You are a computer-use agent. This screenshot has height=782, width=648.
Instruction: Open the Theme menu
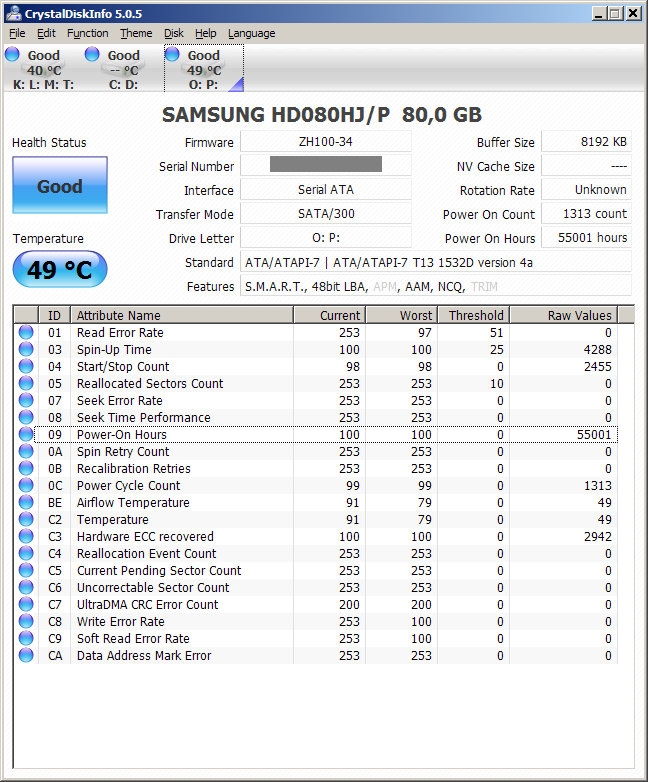click(x=136, y=33)
